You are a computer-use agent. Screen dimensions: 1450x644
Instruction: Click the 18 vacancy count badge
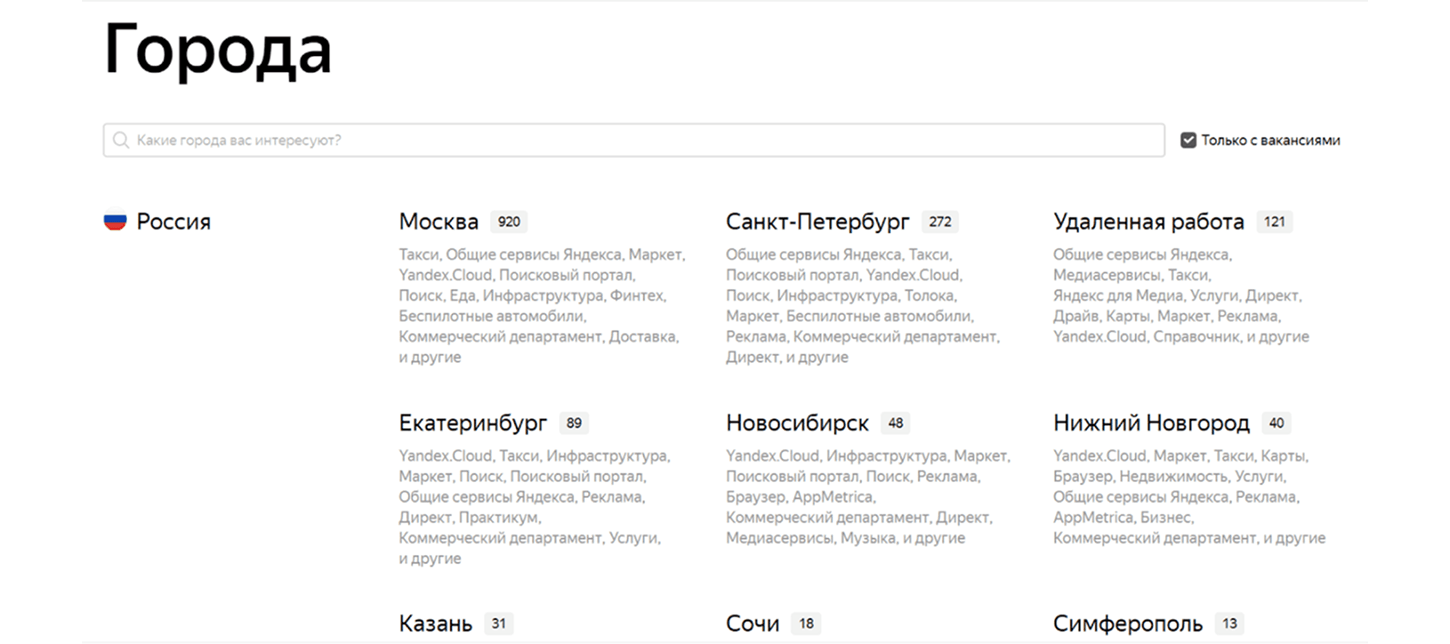[x=805, y=624]
